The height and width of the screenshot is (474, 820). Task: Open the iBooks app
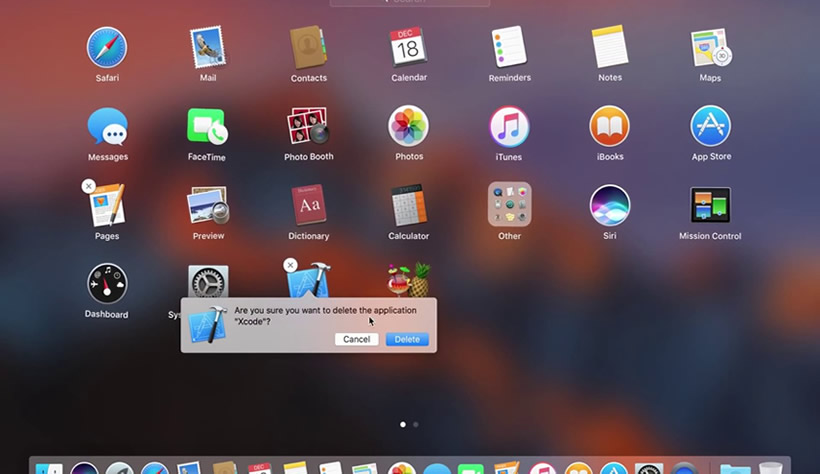[x=609, y=126]
